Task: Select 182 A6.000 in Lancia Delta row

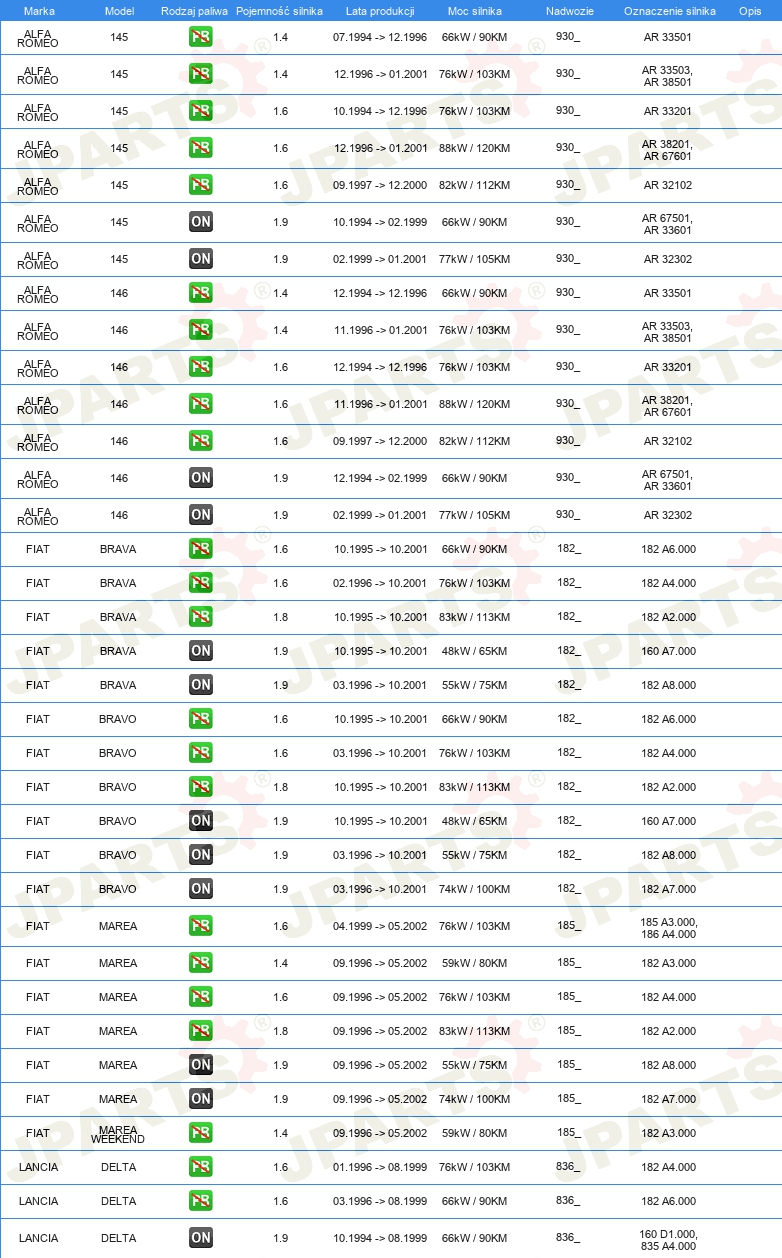Action: (669, 1201)
